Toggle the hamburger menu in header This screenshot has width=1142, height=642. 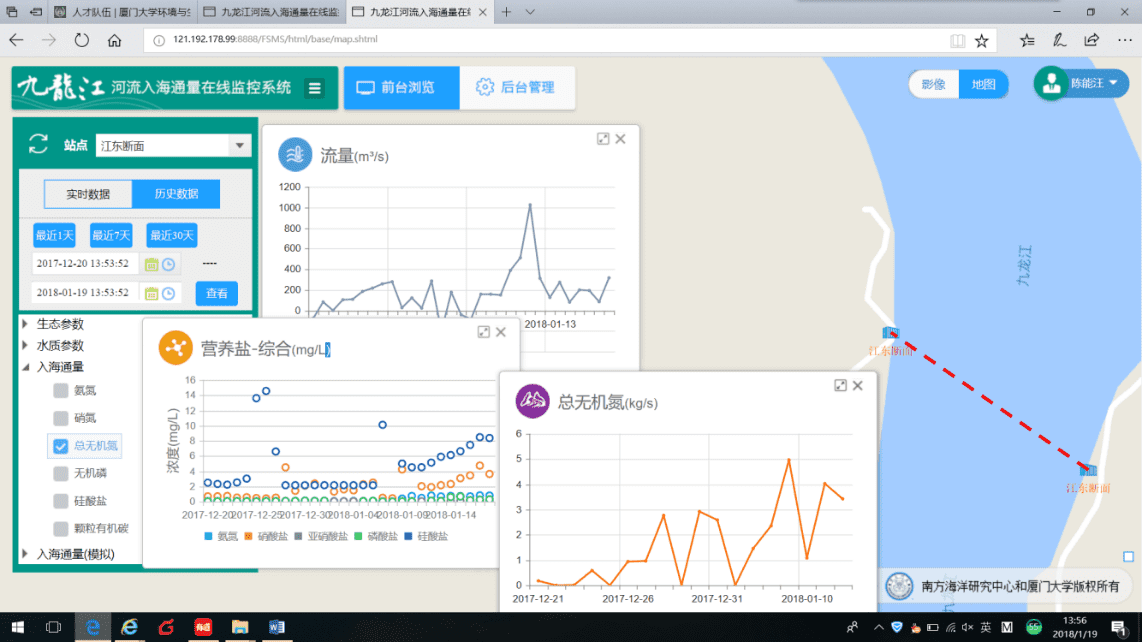pyautogui.click(x=315, y=88)
